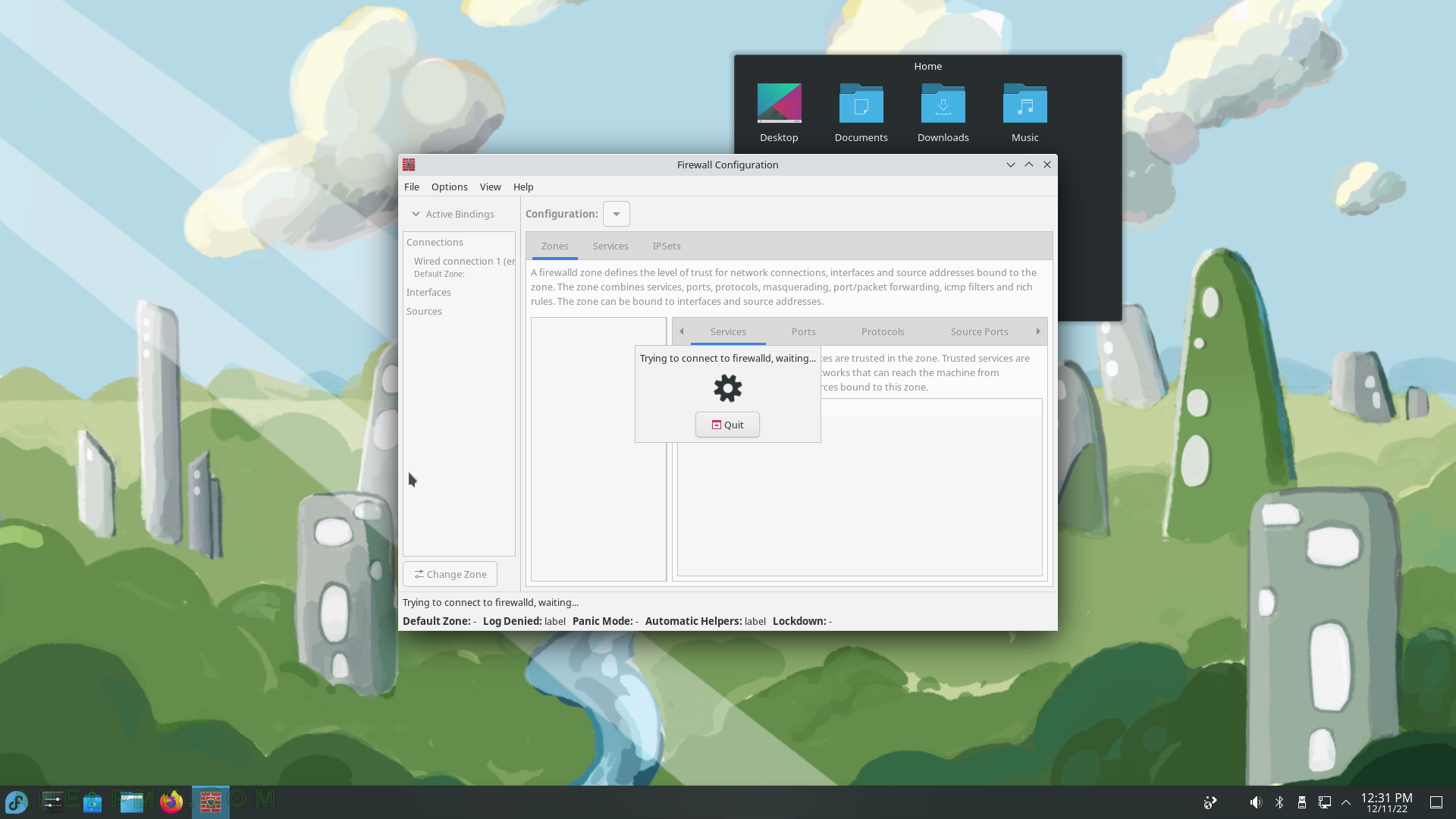Click the Sources heading

[x=424, y=311]
